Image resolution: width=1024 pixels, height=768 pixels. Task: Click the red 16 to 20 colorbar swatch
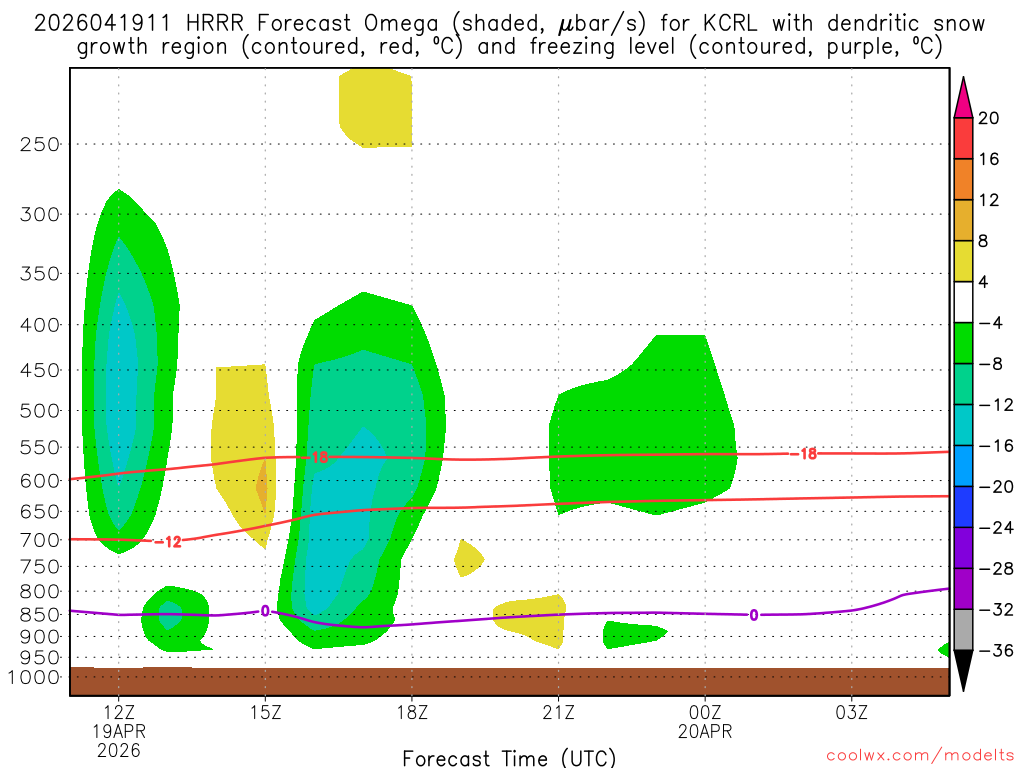pos(963,138)
